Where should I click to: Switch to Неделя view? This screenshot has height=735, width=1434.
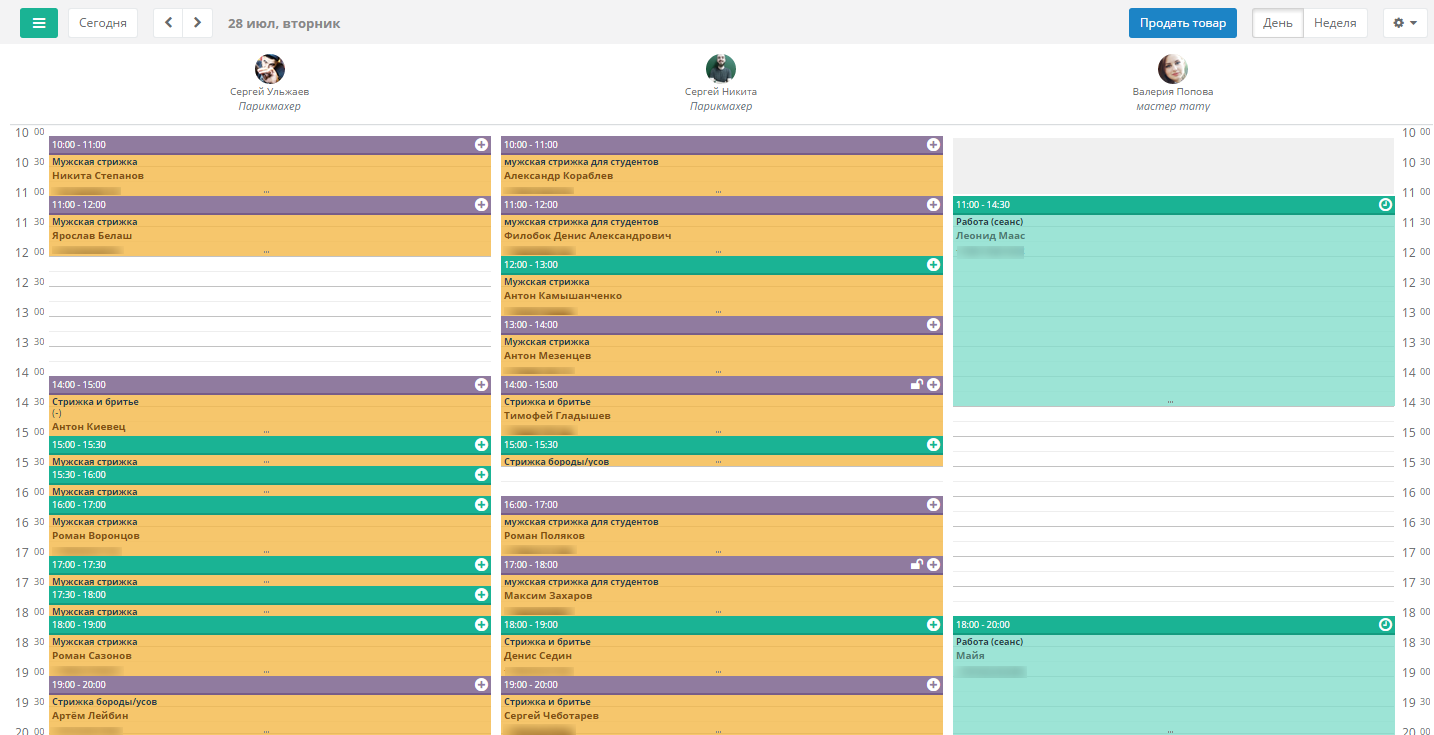pyautogui.click(x=1335, y=23)
